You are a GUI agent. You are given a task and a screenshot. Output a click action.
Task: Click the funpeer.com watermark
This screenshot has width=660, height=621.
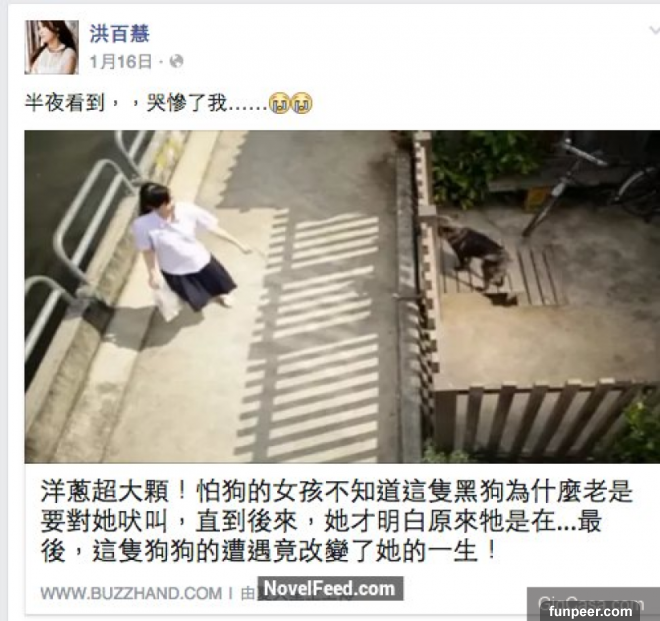[x=591, y=611]
